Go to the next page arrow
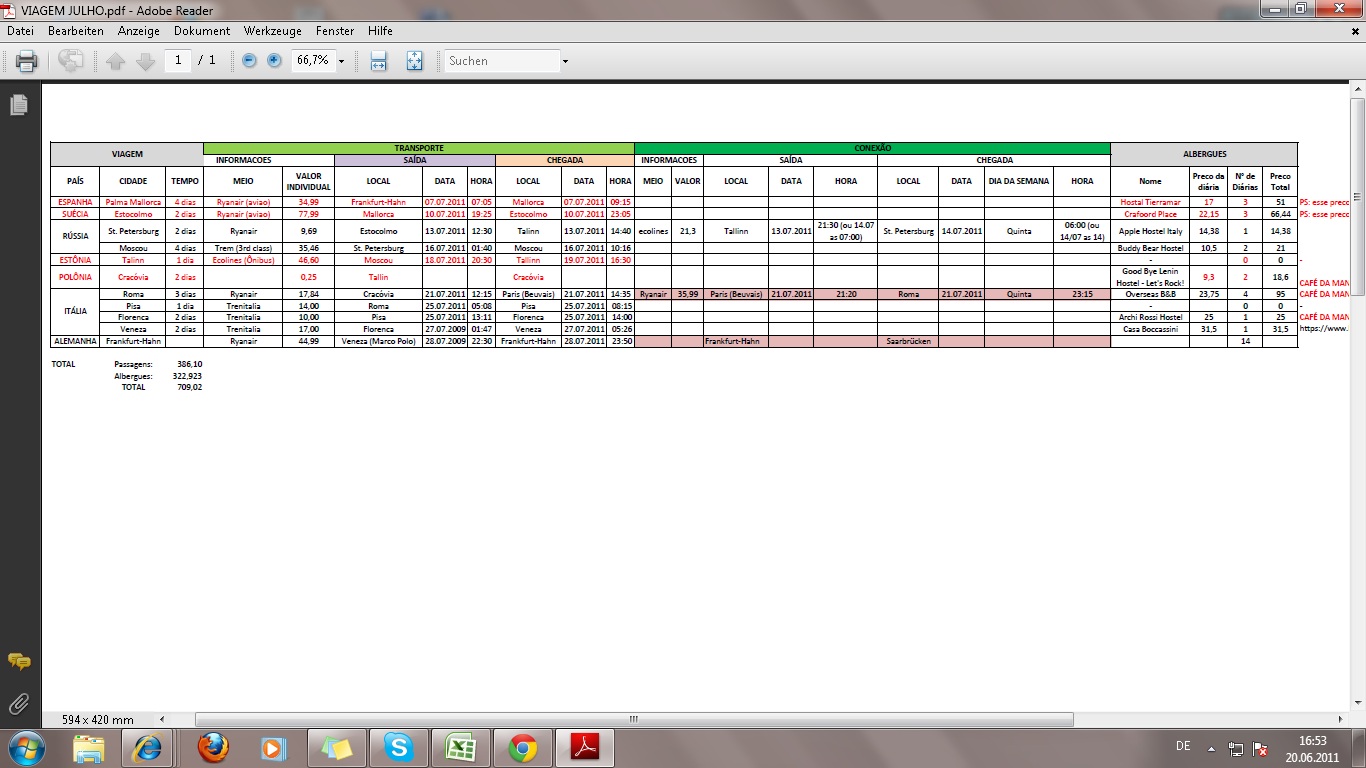1366x768 pixels. 146,61
